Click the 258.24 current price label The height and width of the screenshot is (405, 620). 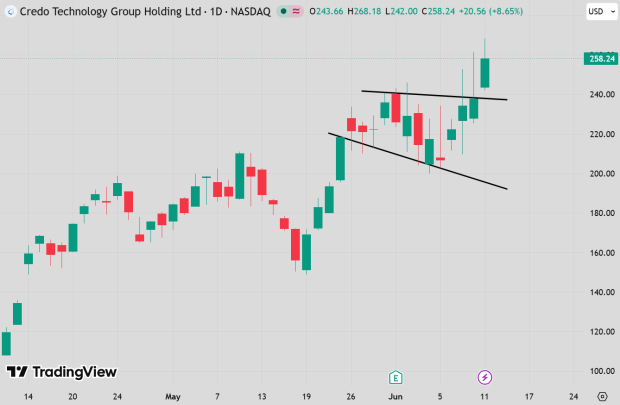tap(601, 59)
